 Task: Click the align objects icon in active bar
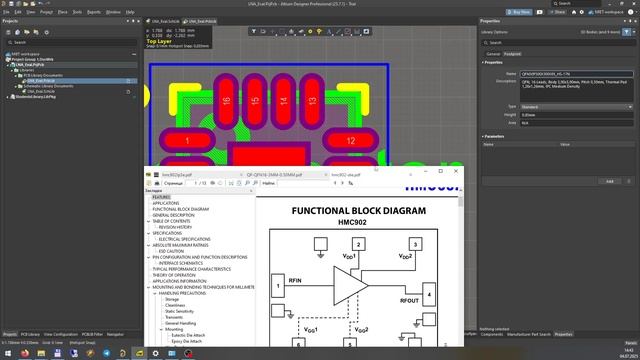point(291,31)
